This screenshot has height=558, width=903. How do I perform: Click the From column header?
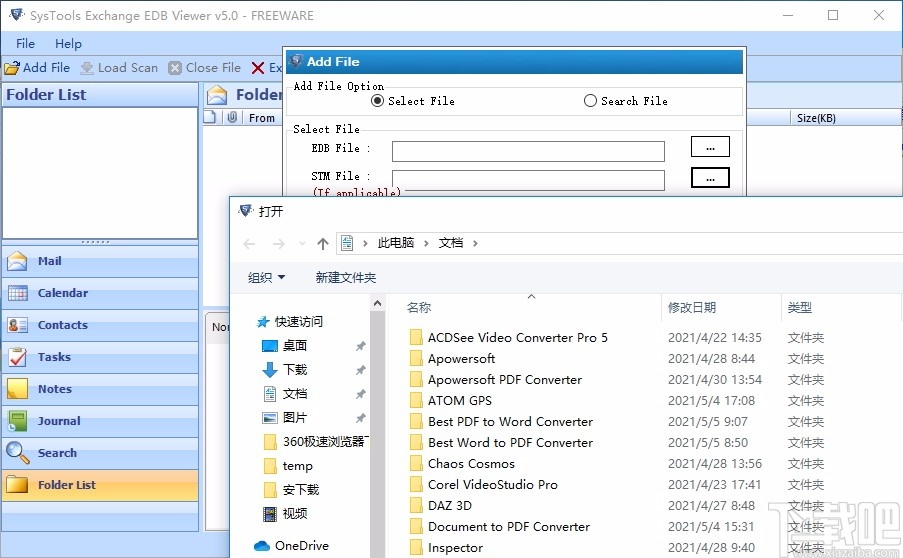[x=262, y=118]
